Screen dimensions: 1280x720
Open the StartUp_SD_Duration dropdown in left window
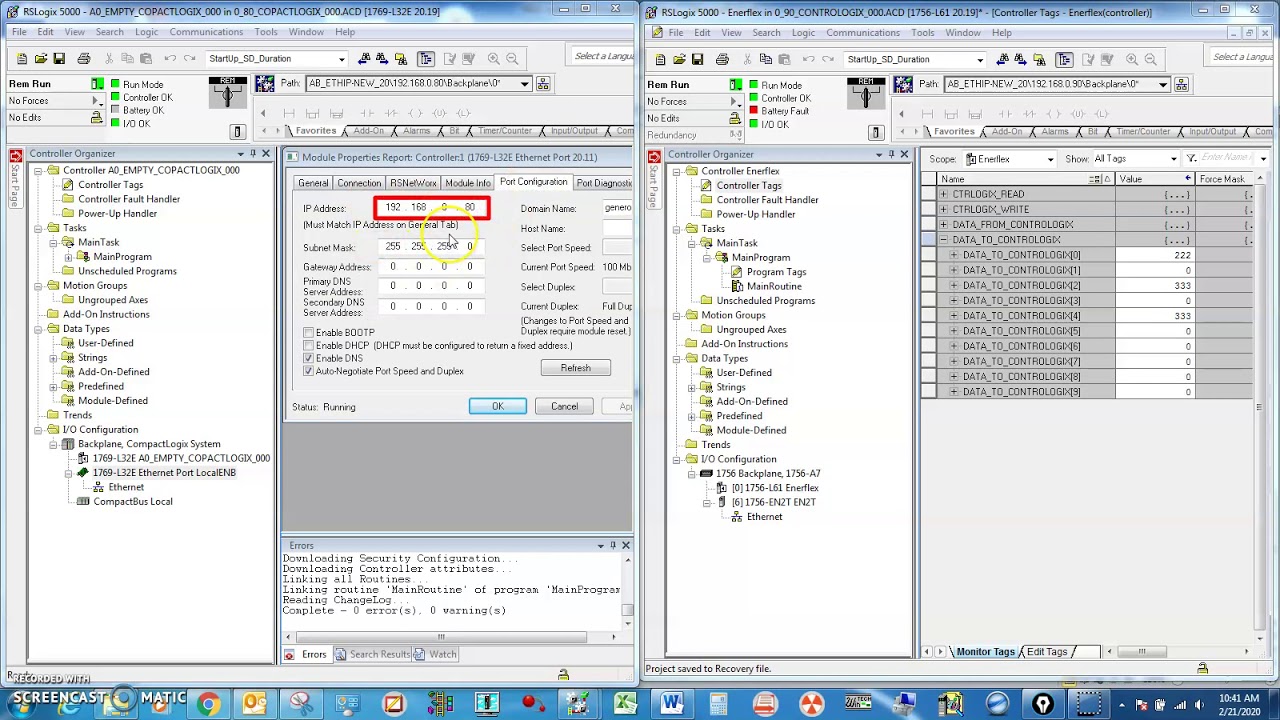(x=340, y=59)
